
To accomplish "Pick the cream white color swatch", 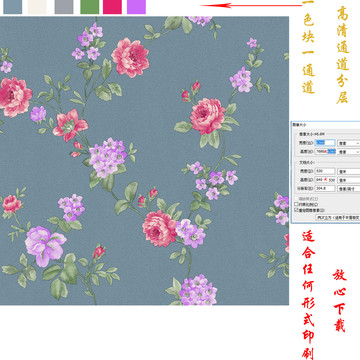I will point(37,7).
